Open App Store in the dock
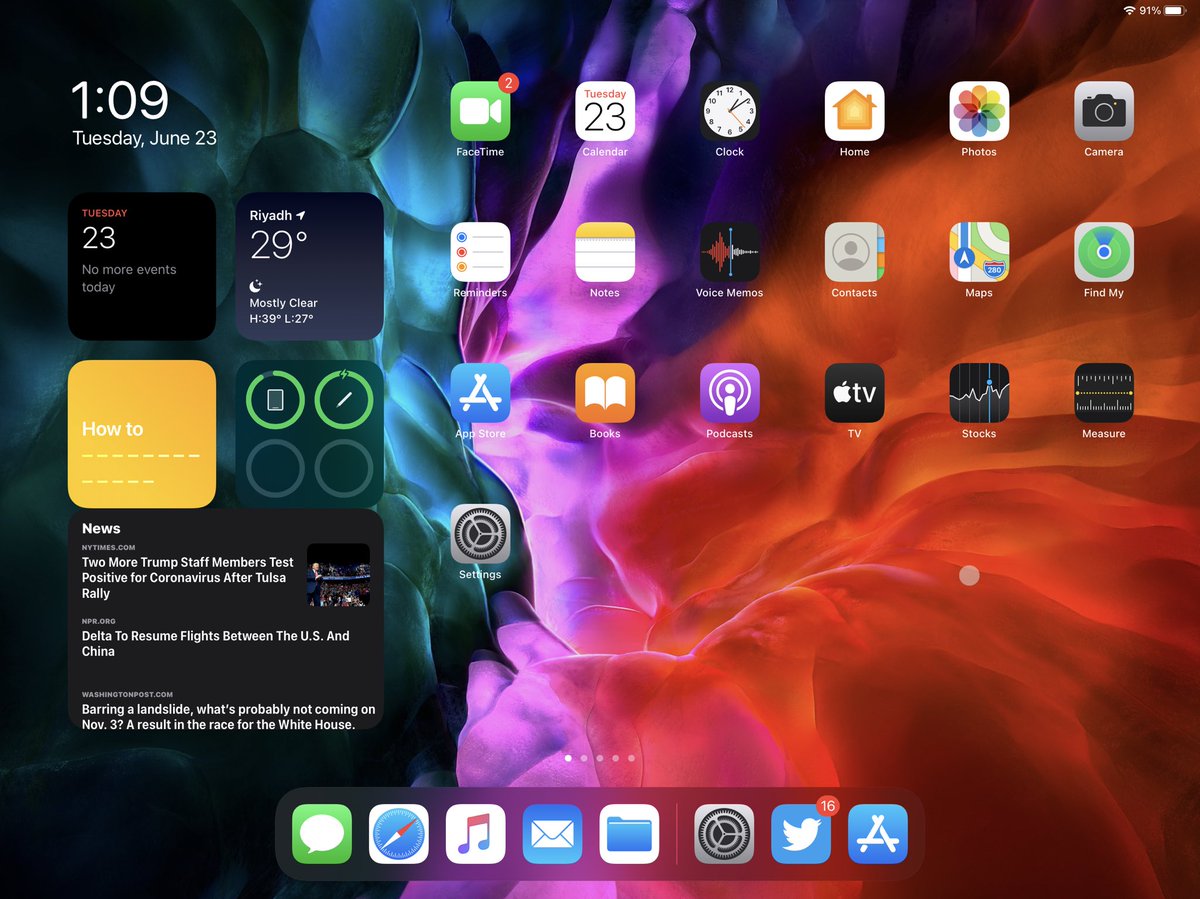1200x899 pixels. point(878,834)
